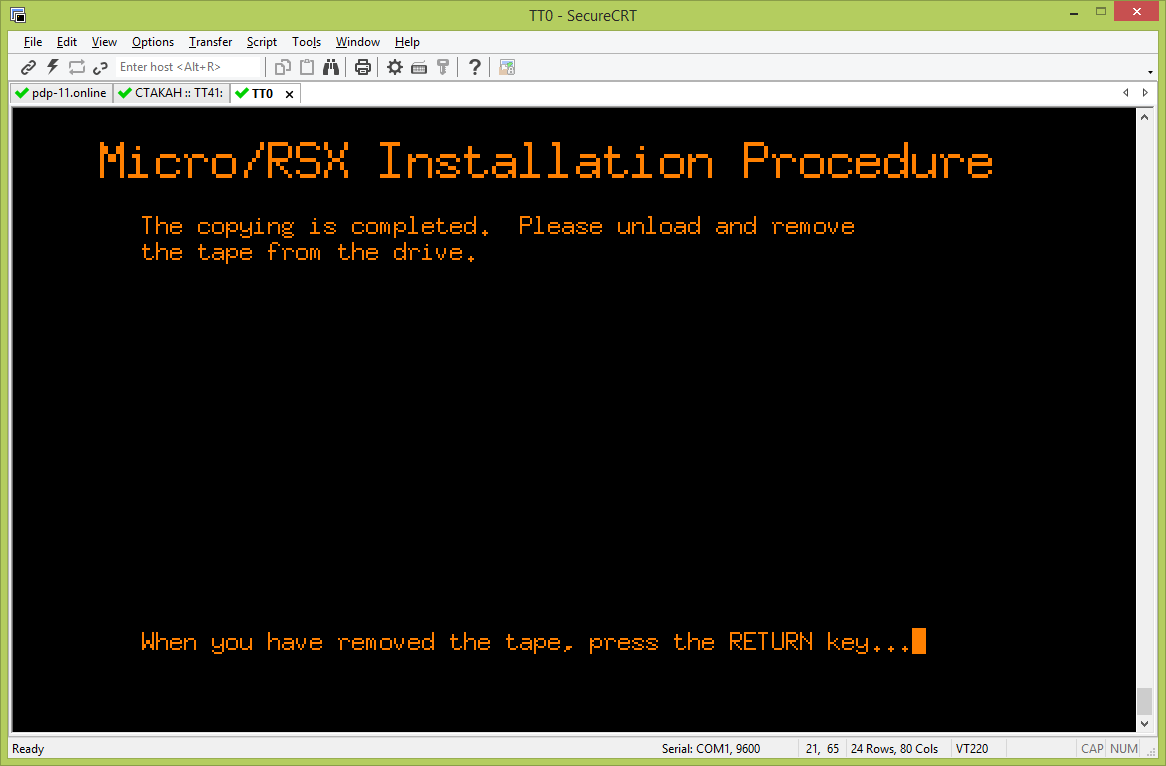This screenshot has width=1166, height=766.
Task: Click the Find binoculars icon
Action: (x=331, y=67)
